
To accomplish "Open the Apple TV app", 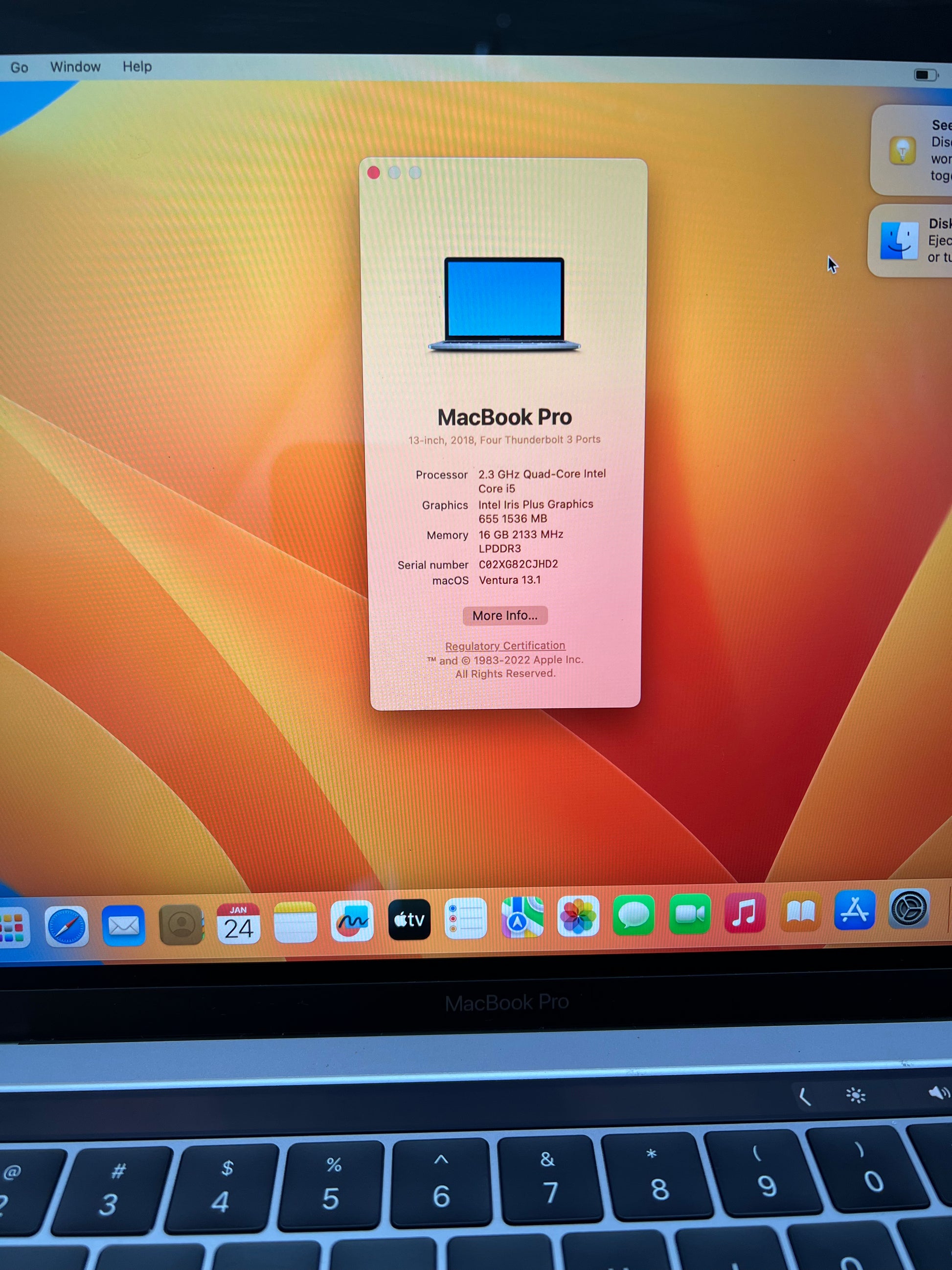I will point(409,920).
